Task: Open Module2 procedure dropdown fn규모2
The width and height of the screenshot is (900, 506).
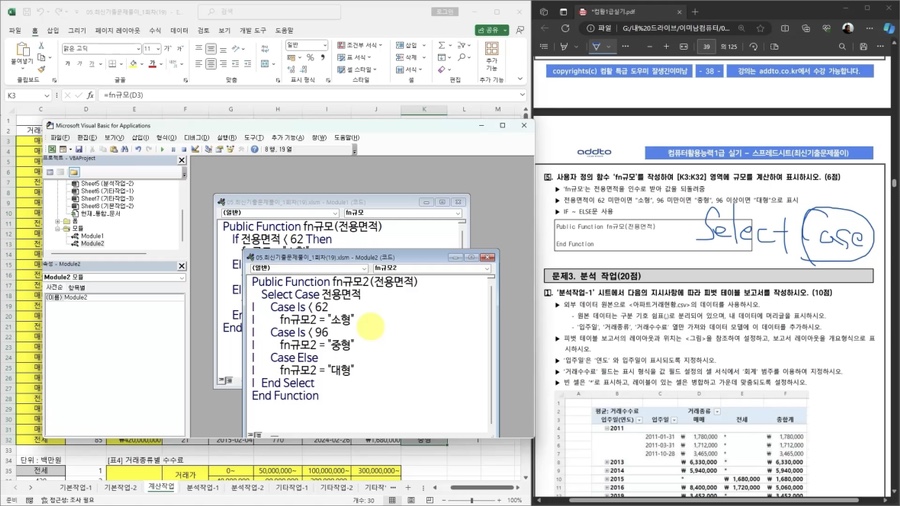Action: click(x=486, y=268)
